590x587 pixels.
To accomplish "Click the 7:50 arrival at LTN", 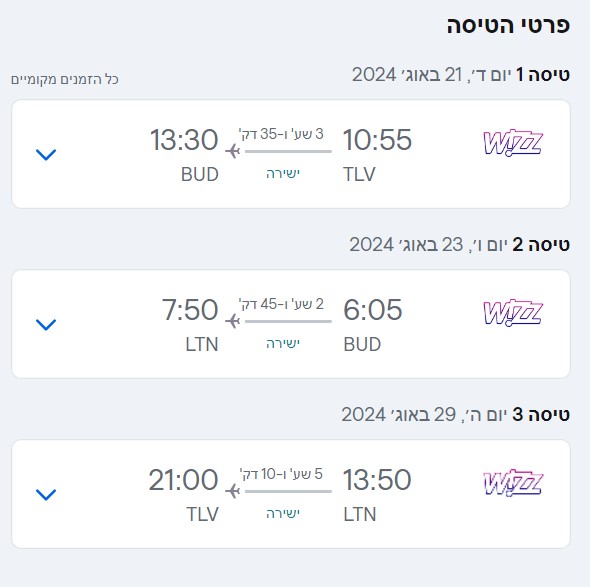I will 190,310.
